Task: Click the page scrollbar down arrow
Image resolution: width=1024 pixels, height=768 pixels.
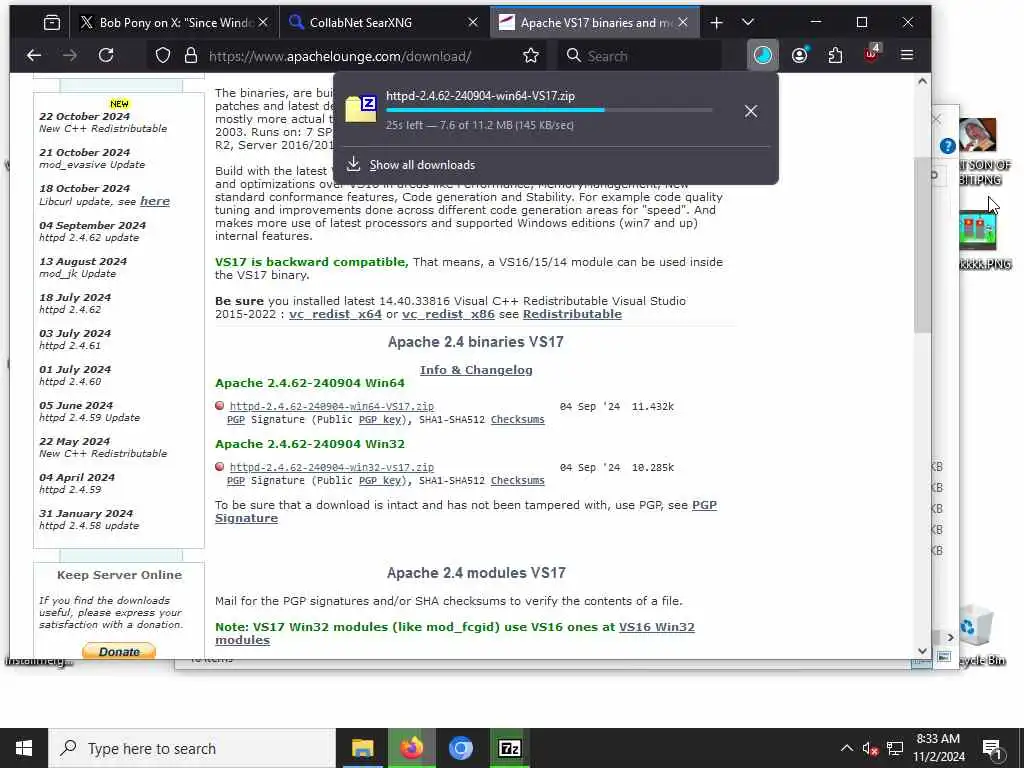Action: pos(922,650)
